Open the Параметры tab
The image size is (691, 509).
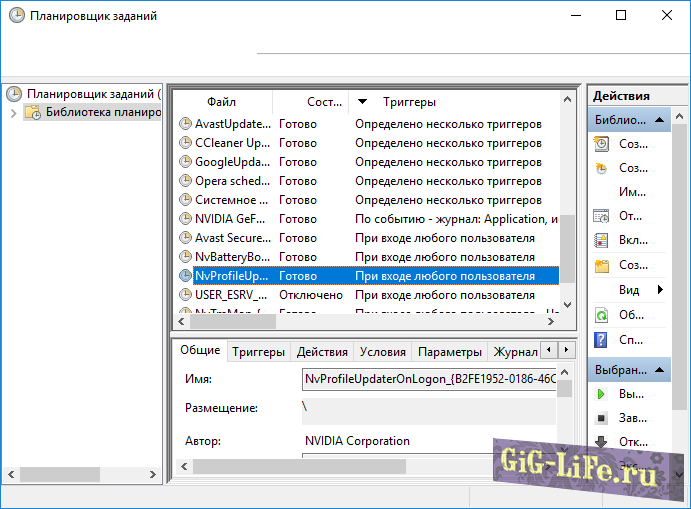coord(449,352)
